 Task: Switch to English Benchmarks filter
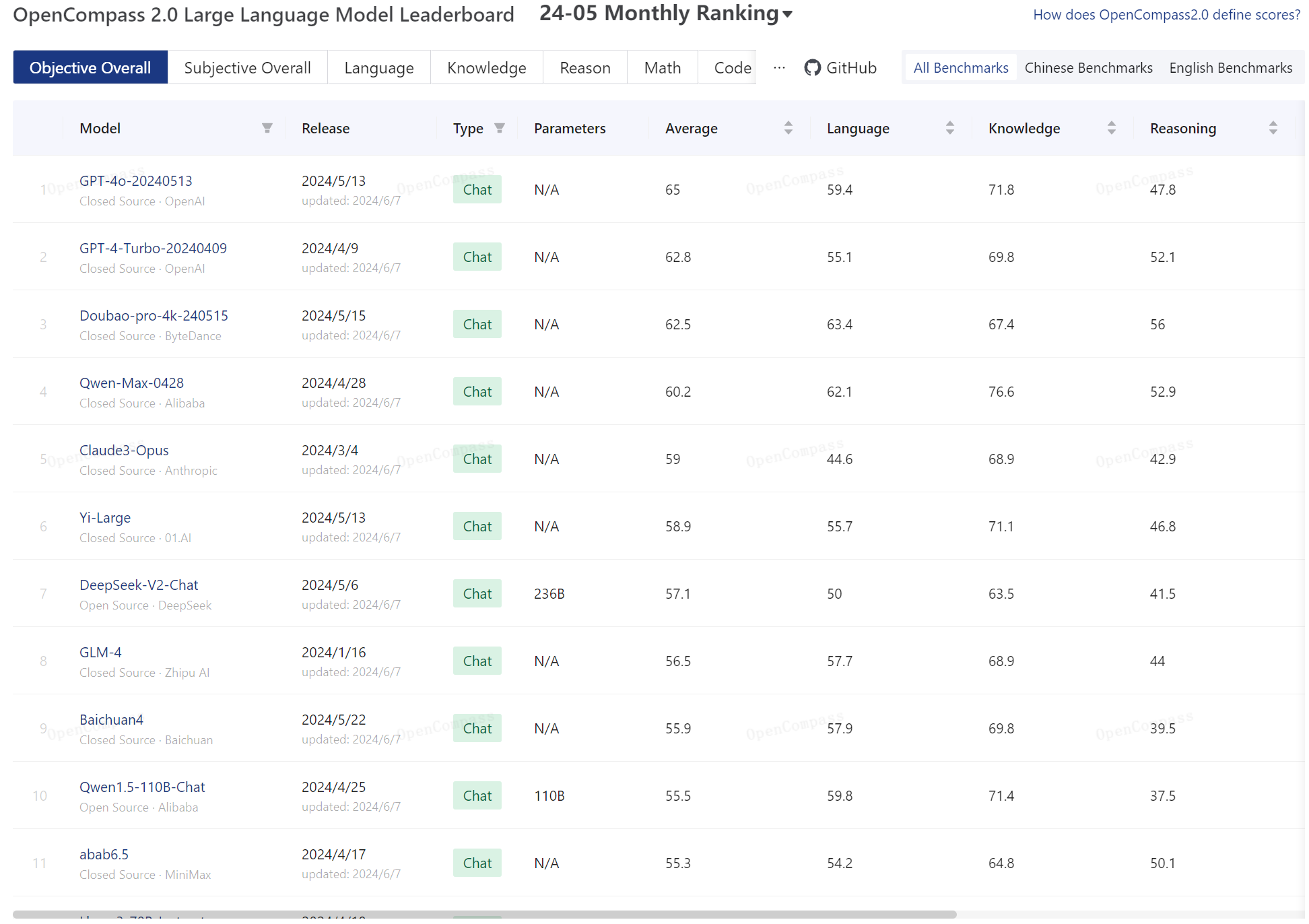pos(1230,68)
